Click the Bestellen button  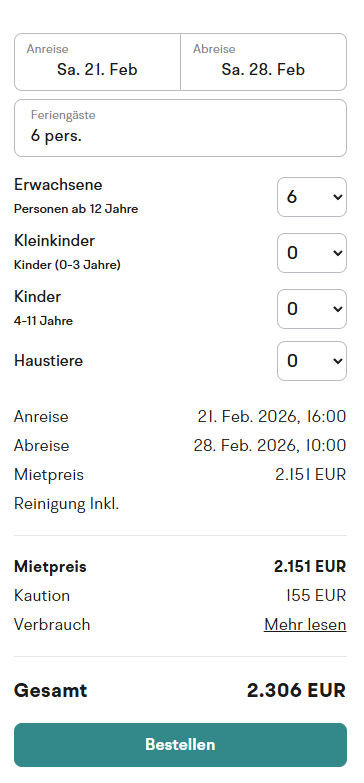[x=180, y=745]
